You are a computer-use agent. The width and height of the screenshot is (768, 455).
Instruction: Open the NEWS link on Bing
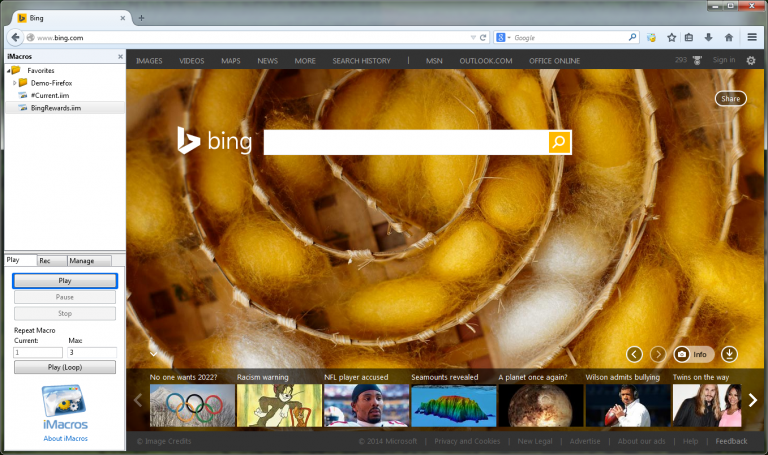click(x=267, y=61)
